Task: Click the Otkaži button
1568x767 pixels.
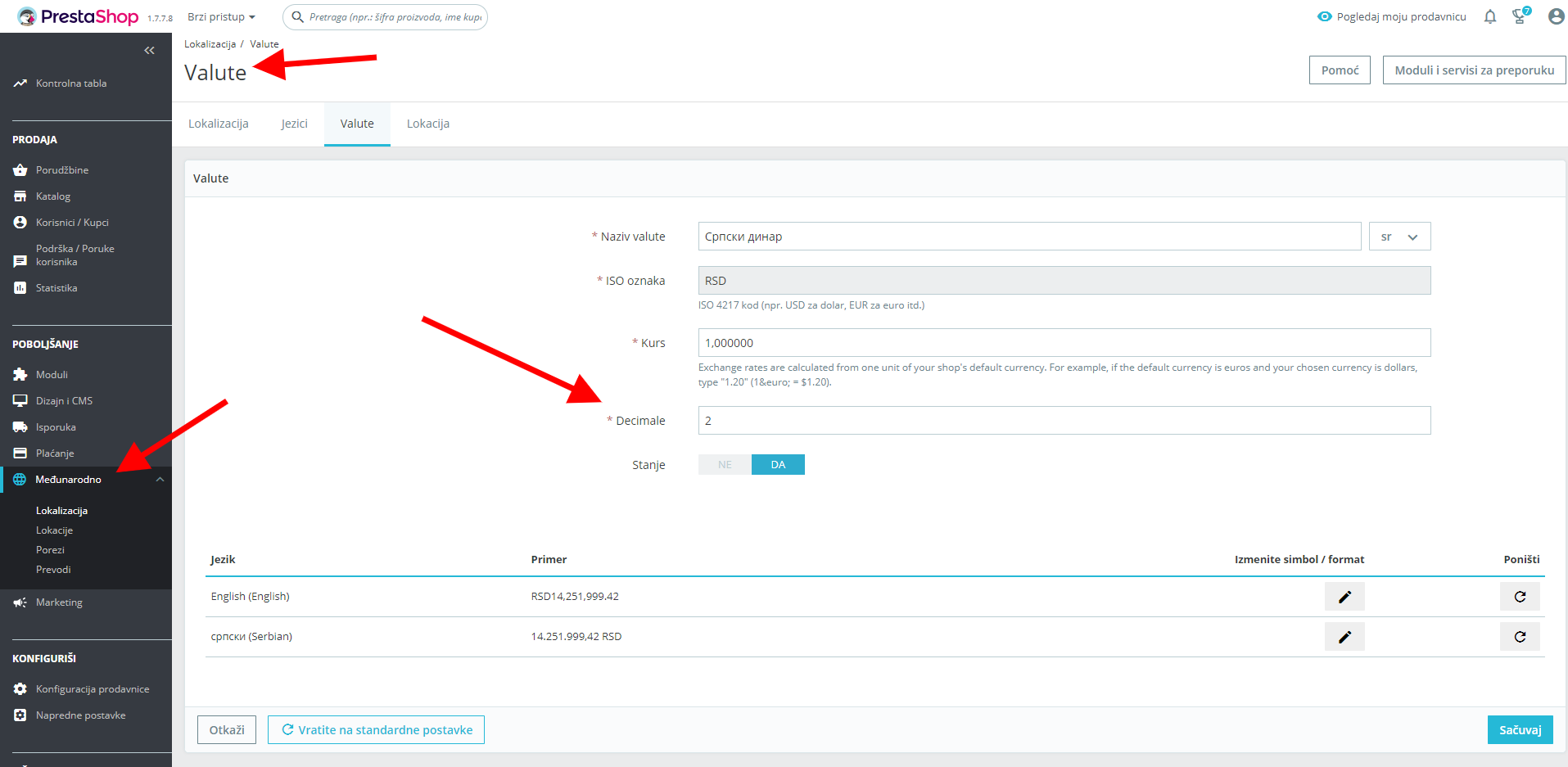Action: [x=227, y=730]
